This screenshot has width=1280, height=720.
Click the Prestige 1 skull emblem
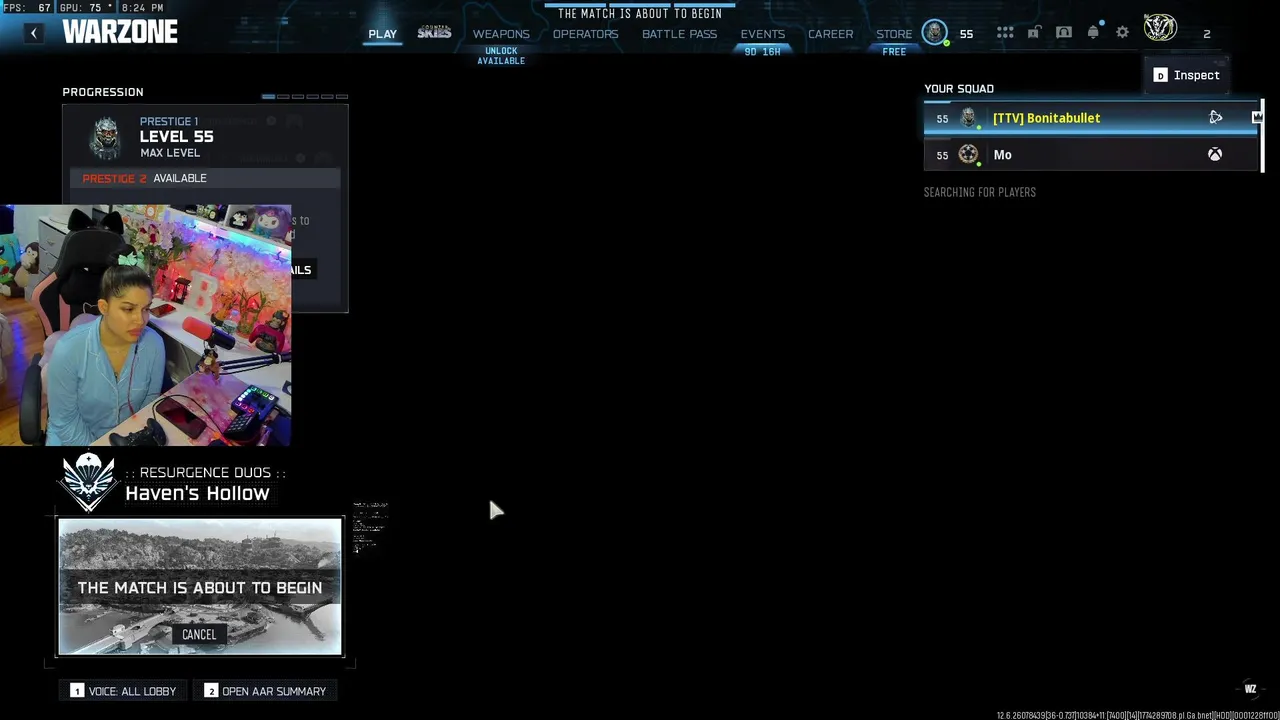[105, 138]
